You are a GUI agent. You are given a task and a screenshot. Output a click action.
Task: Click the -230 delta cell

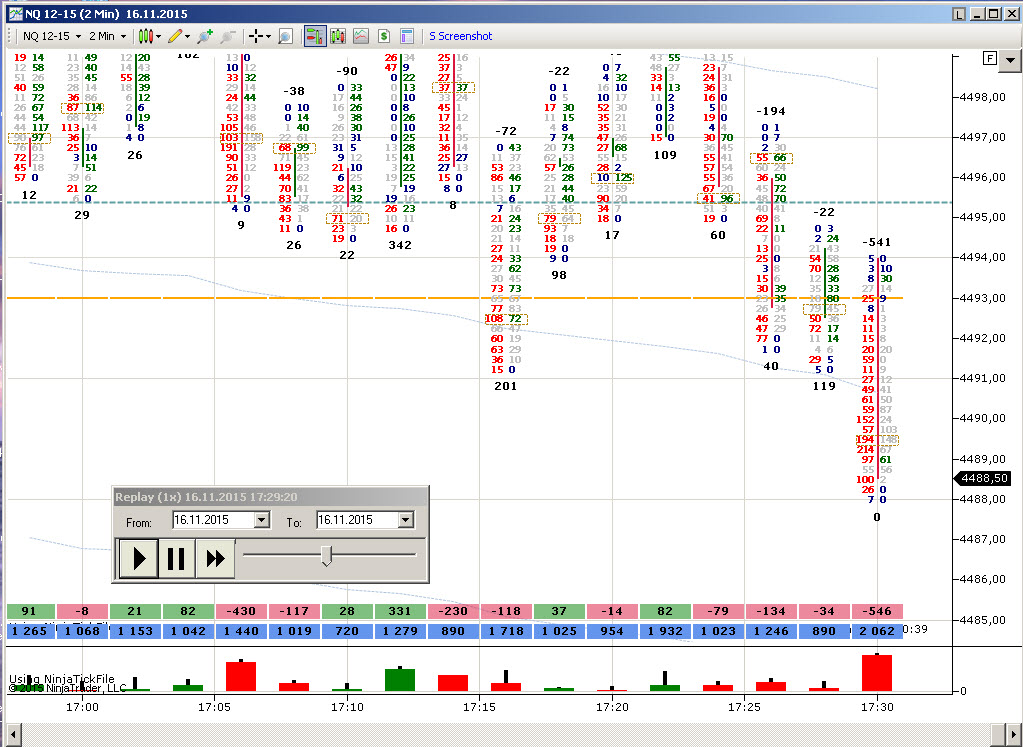click(453, 611)
